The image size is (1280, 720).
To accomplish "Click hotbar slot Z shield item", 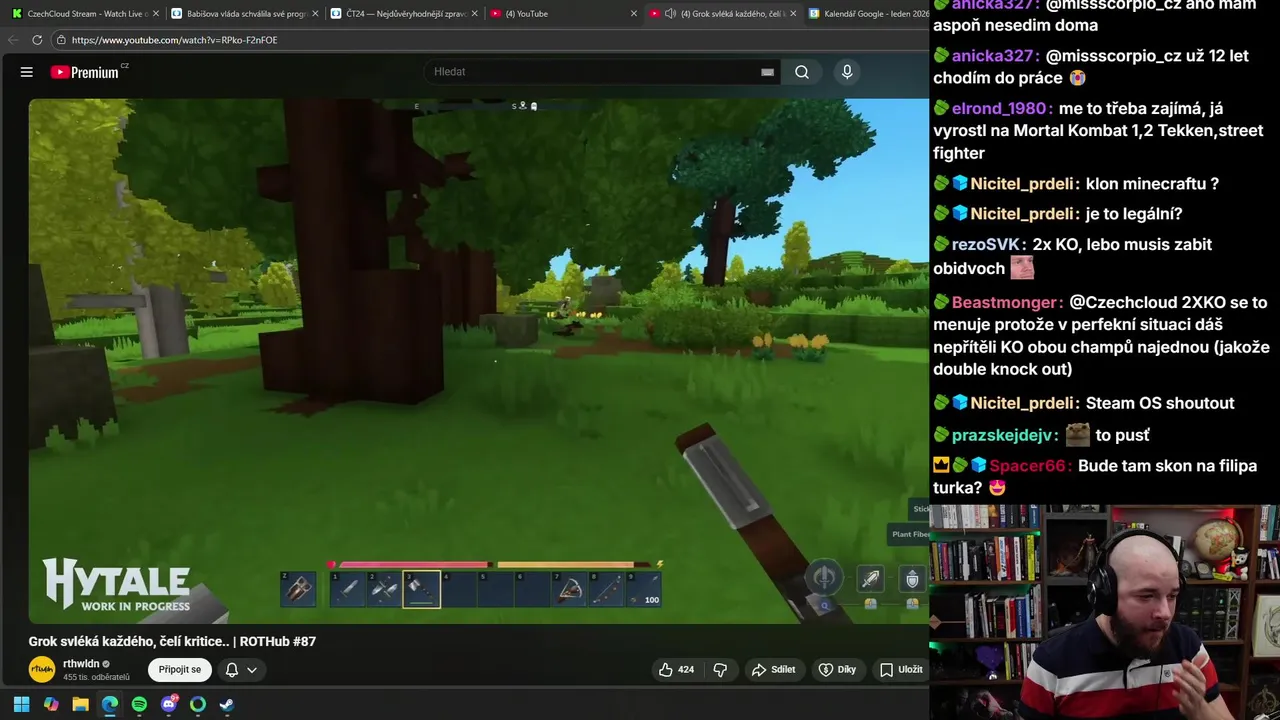I will coord(298,590).
